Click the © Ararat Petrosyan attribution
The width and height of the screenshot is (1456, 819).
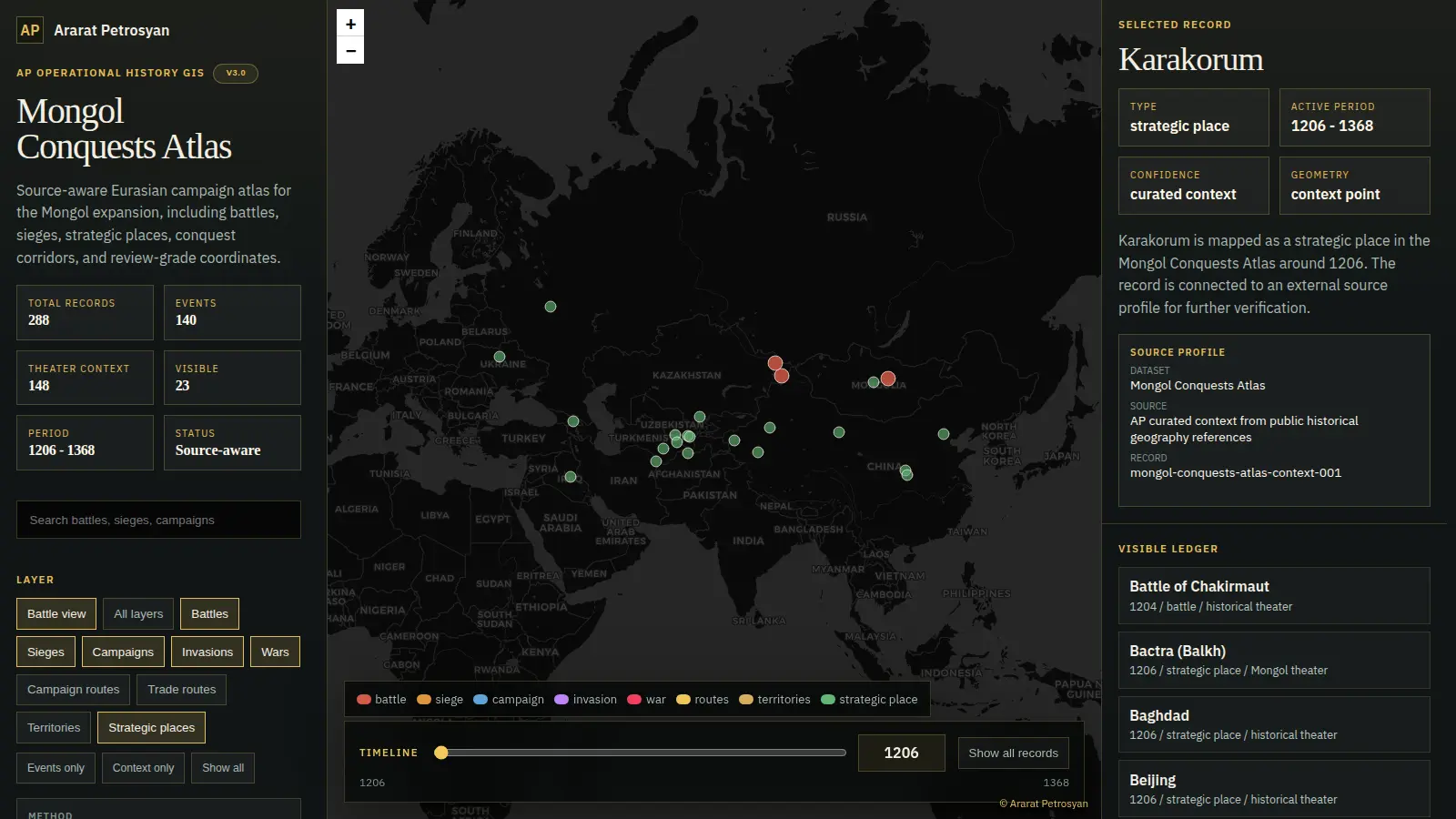[x=1044, y=804]
